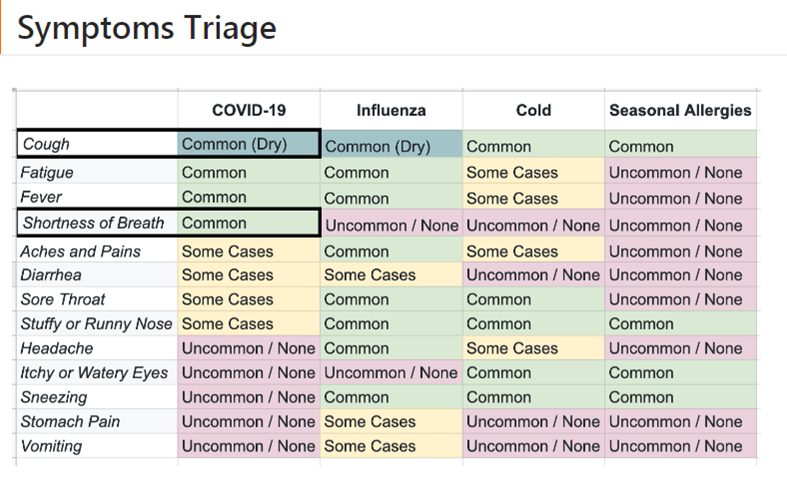This screenshot has width=787, height=483.
Task: Select the COVID-19 Common (Dry) cough cell
Action: 248,144
